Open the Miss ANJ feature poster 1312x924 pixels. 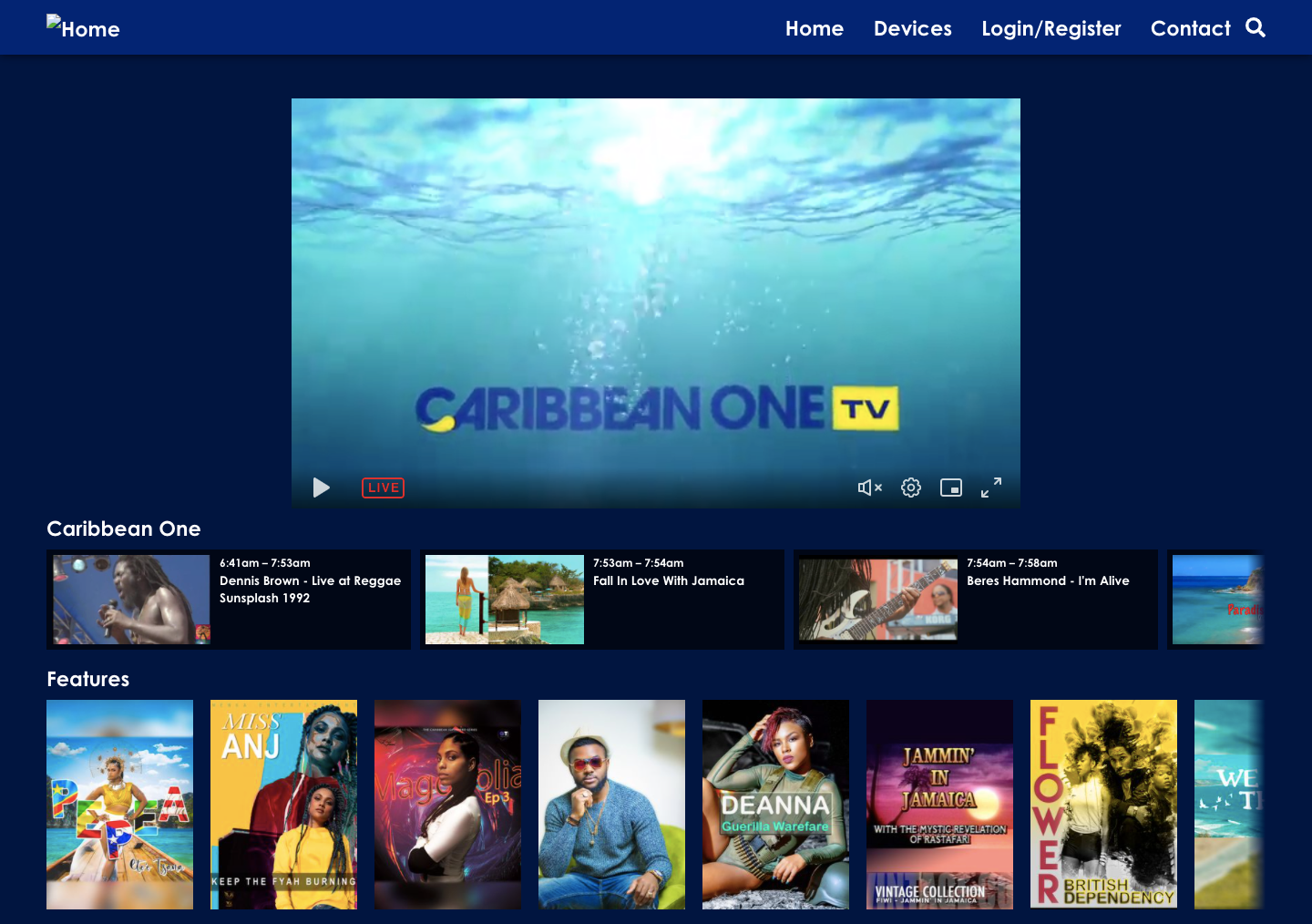coord(283,805)
